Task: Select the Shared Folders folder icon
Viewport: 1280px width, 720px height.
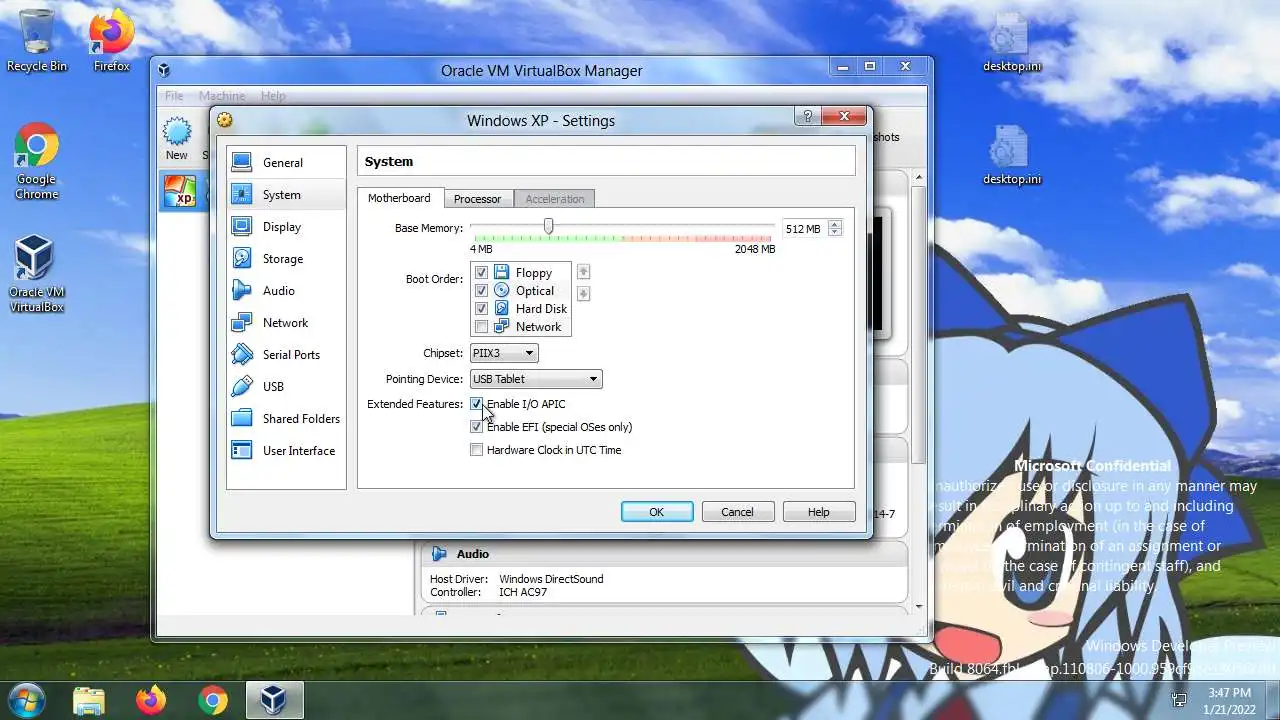Action: 242,418
